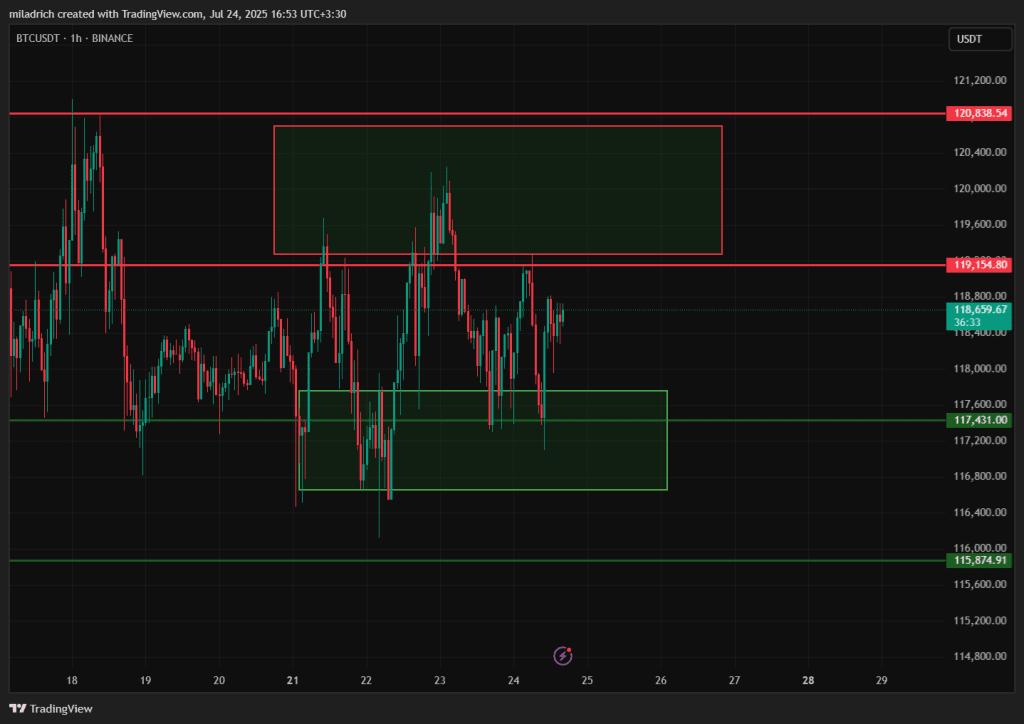The image size is (1024, 724).
Task: Click the 121,200.00 price axis tick
Action: pyautogui.click(x=977, y=80)
